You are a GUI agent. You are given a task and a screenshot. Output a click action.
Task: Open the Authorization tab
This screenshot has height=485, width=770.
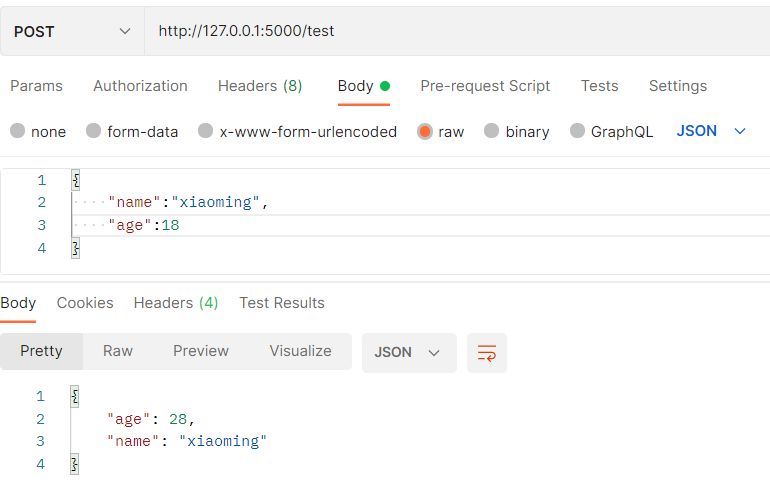click(x=140, y=86)
